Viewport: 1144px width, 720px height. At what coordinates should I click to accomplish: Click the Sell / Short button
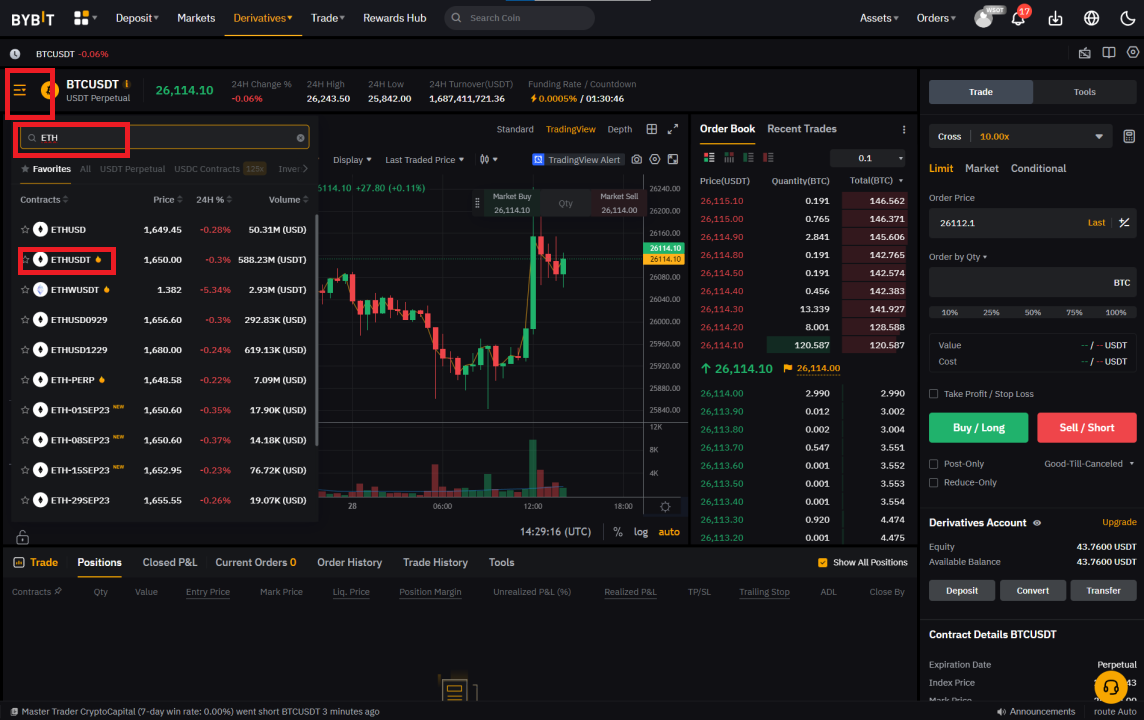click(x=1086, y=427)
